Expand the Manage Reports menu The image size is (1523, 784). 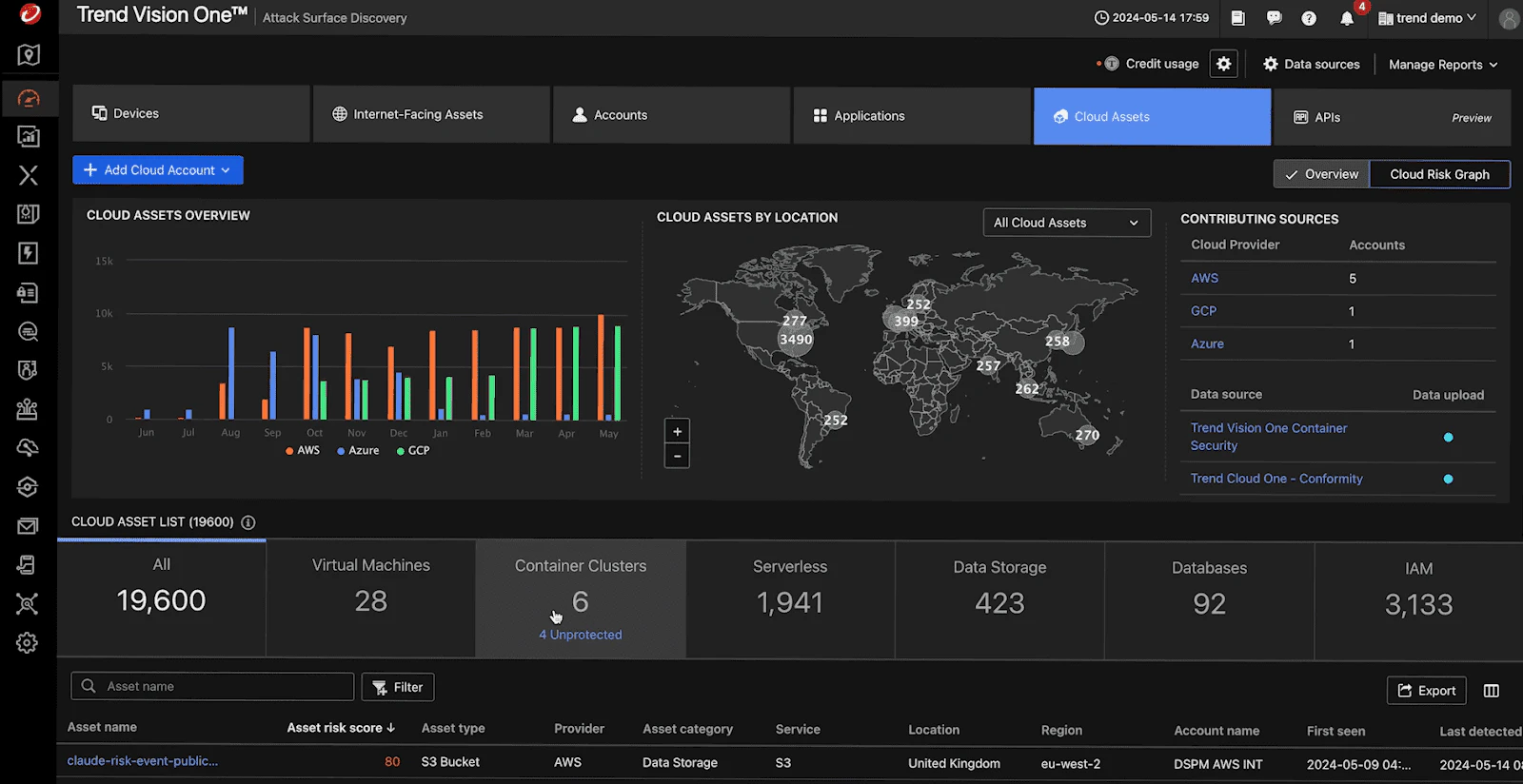[1443, 65]
